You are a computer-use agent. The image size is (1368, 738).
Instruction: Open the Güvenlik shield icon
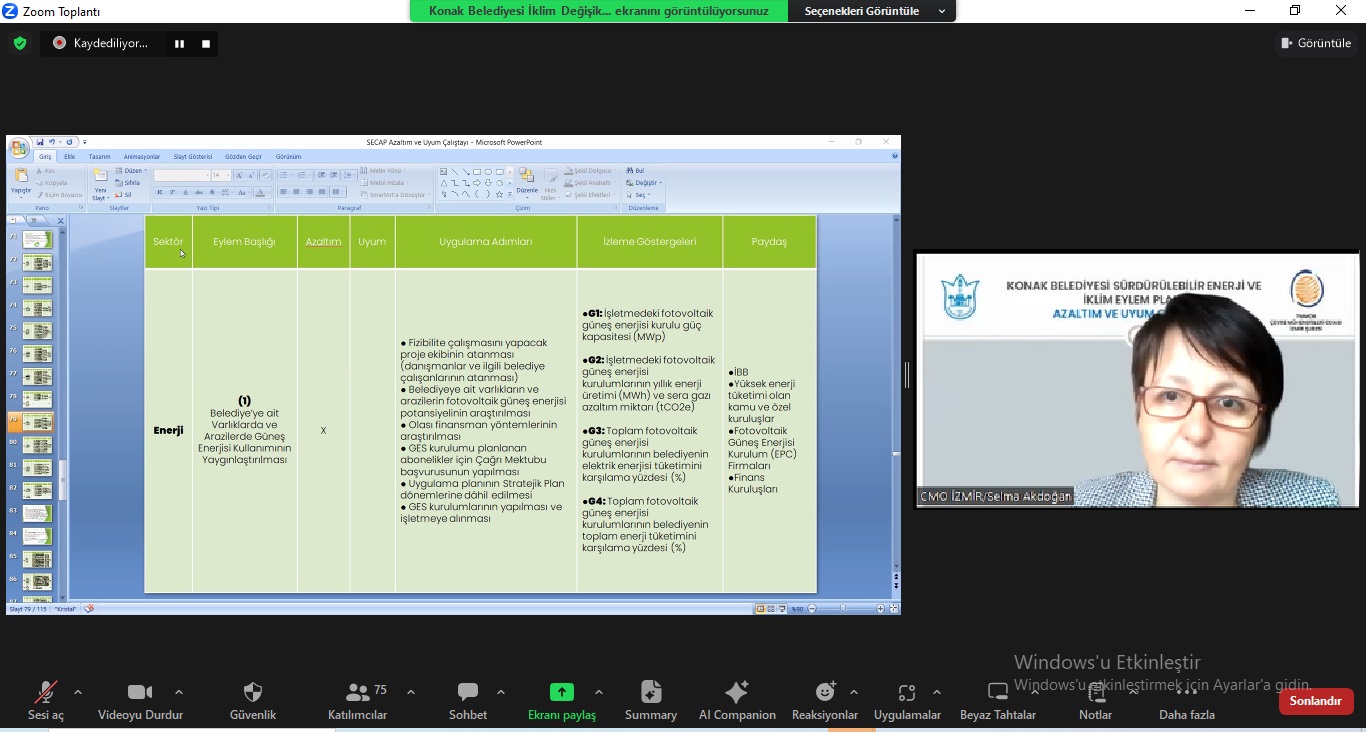tap(253, 693)
